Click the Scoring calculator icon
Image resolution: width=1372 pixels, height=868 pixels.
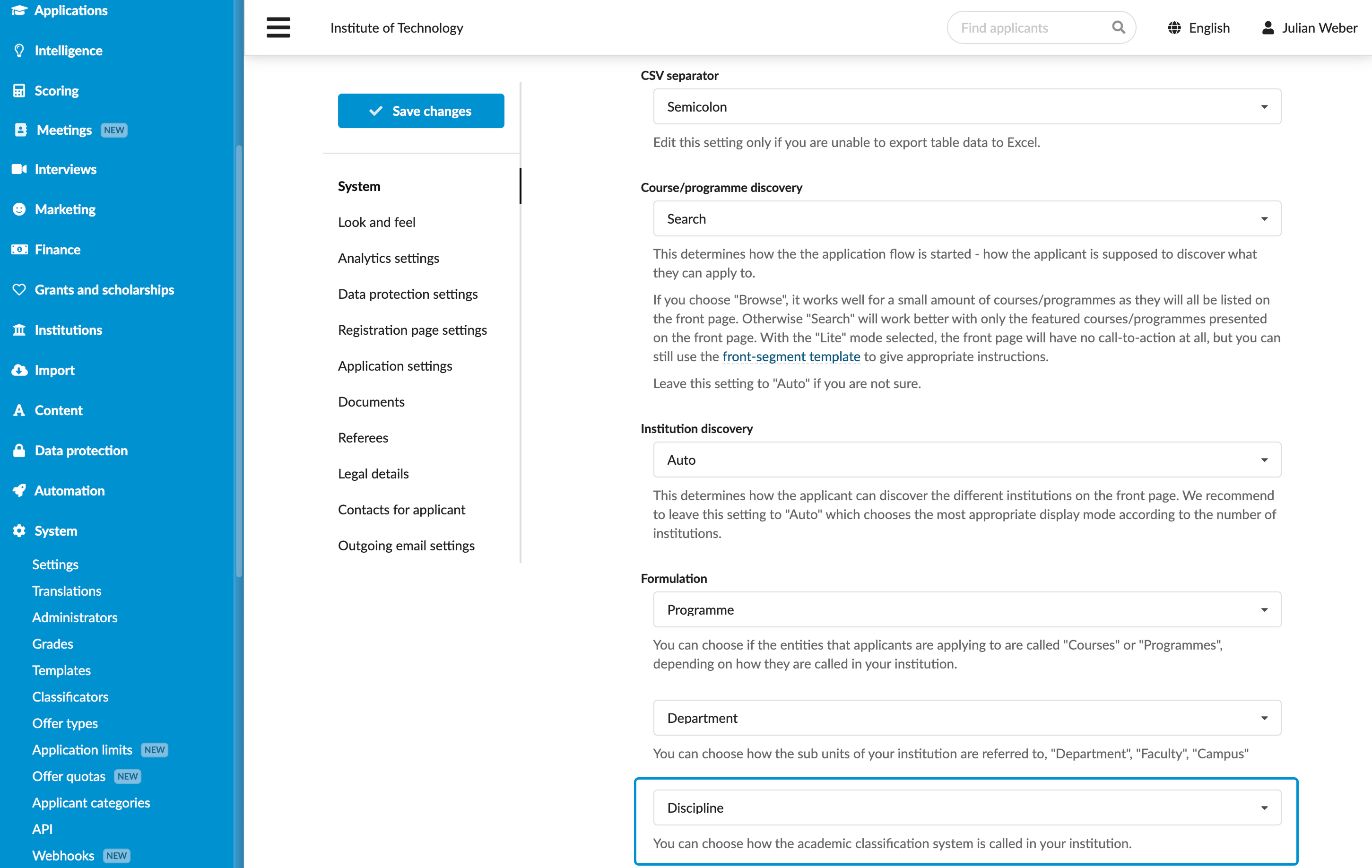(x=19, y=91)
